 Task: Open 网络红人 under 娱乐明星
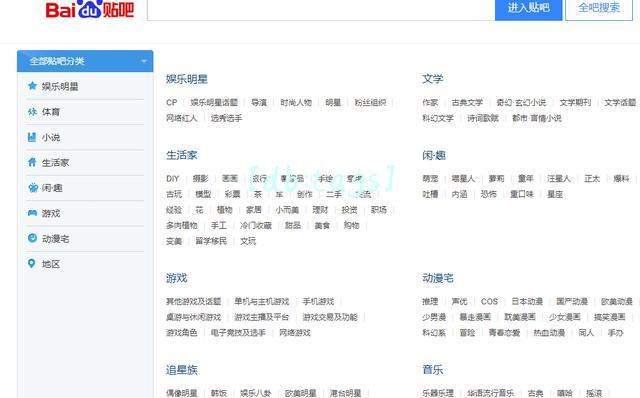tap(182, 118)
